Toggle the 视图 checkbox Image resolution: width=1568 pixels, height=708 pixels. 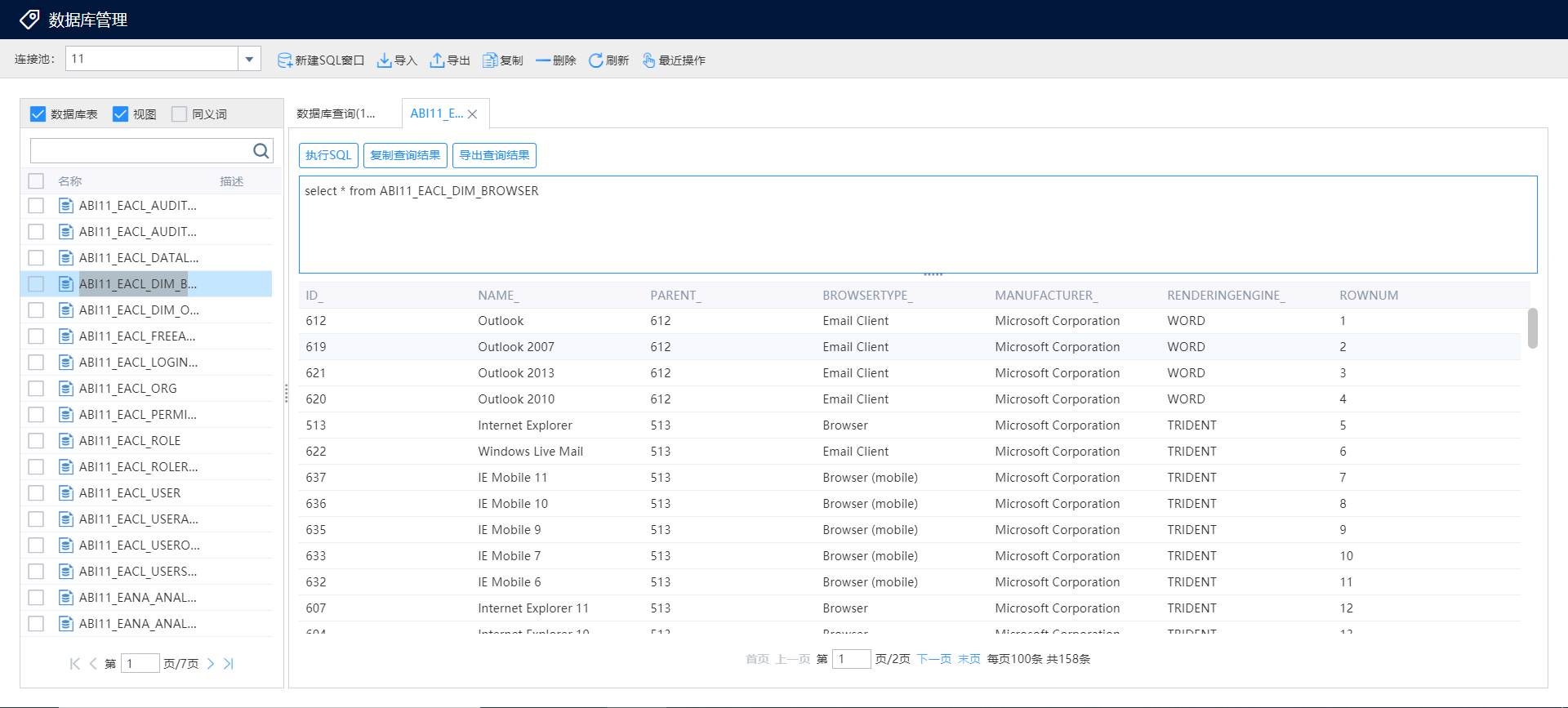(x=120, y=114)
